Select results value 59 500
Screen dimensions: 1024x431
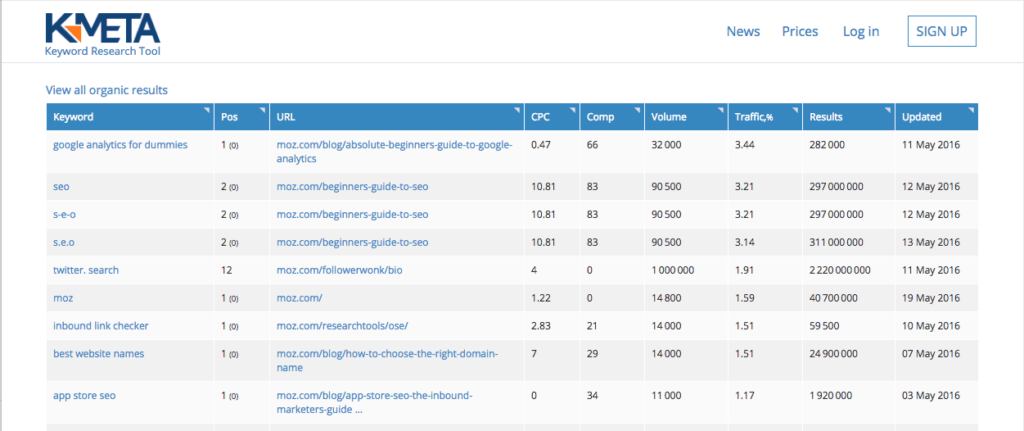tap(824, 325)
